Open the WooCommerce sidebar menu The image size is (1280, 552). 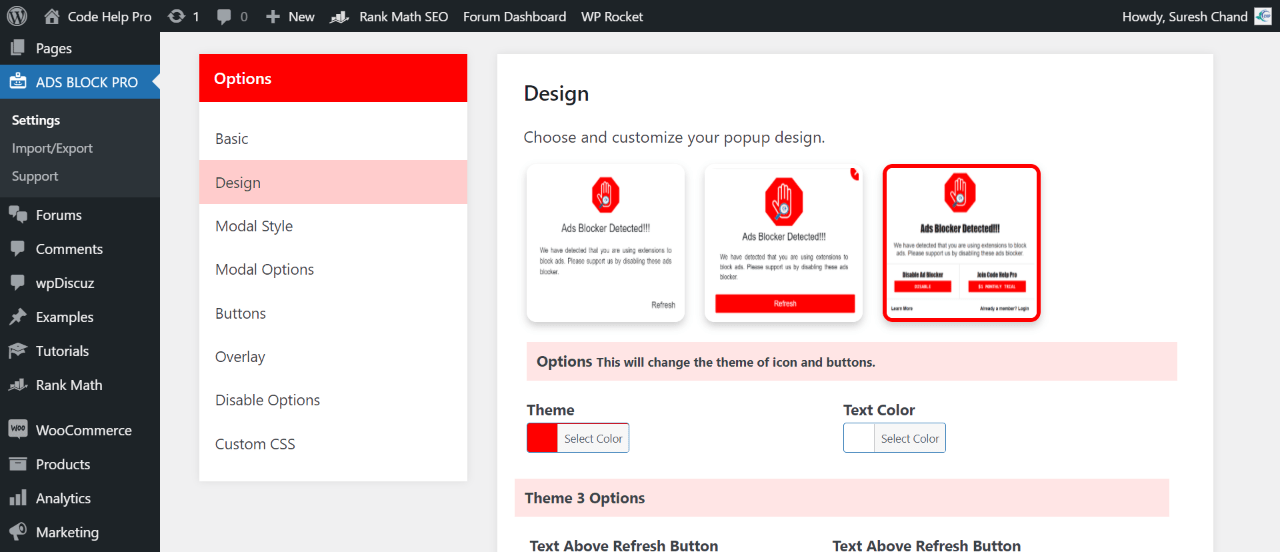coord(80,430)
